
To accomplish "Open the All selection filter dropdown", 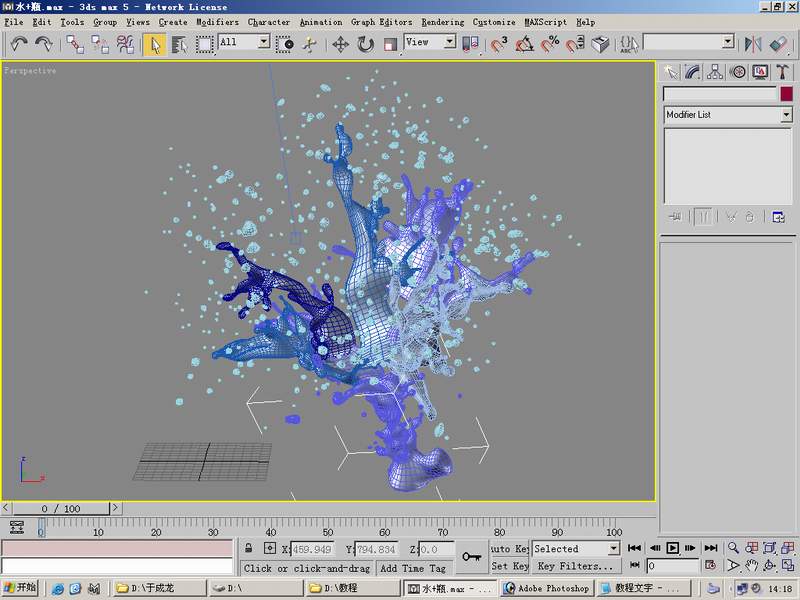I will [x=244, y=42].
